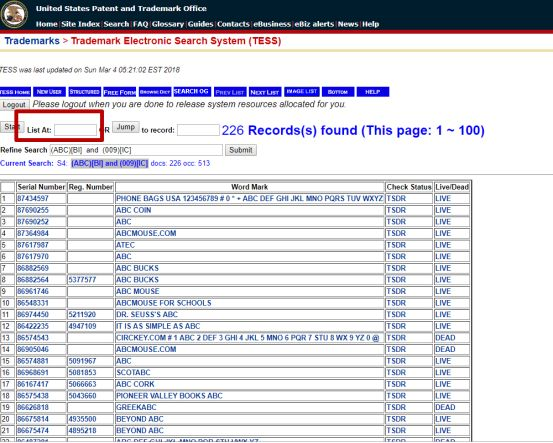Open registration number 5091967

[82, 361]
